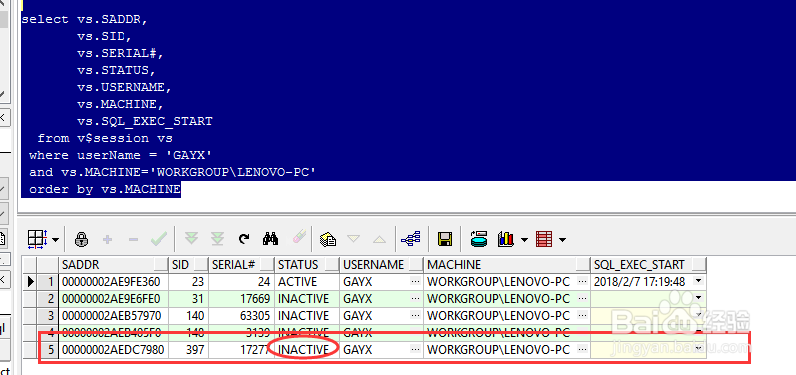Click the binoculars query by example icon
Image resolution: width=796 pixels, height=375 pixels.
pos(271,238)
